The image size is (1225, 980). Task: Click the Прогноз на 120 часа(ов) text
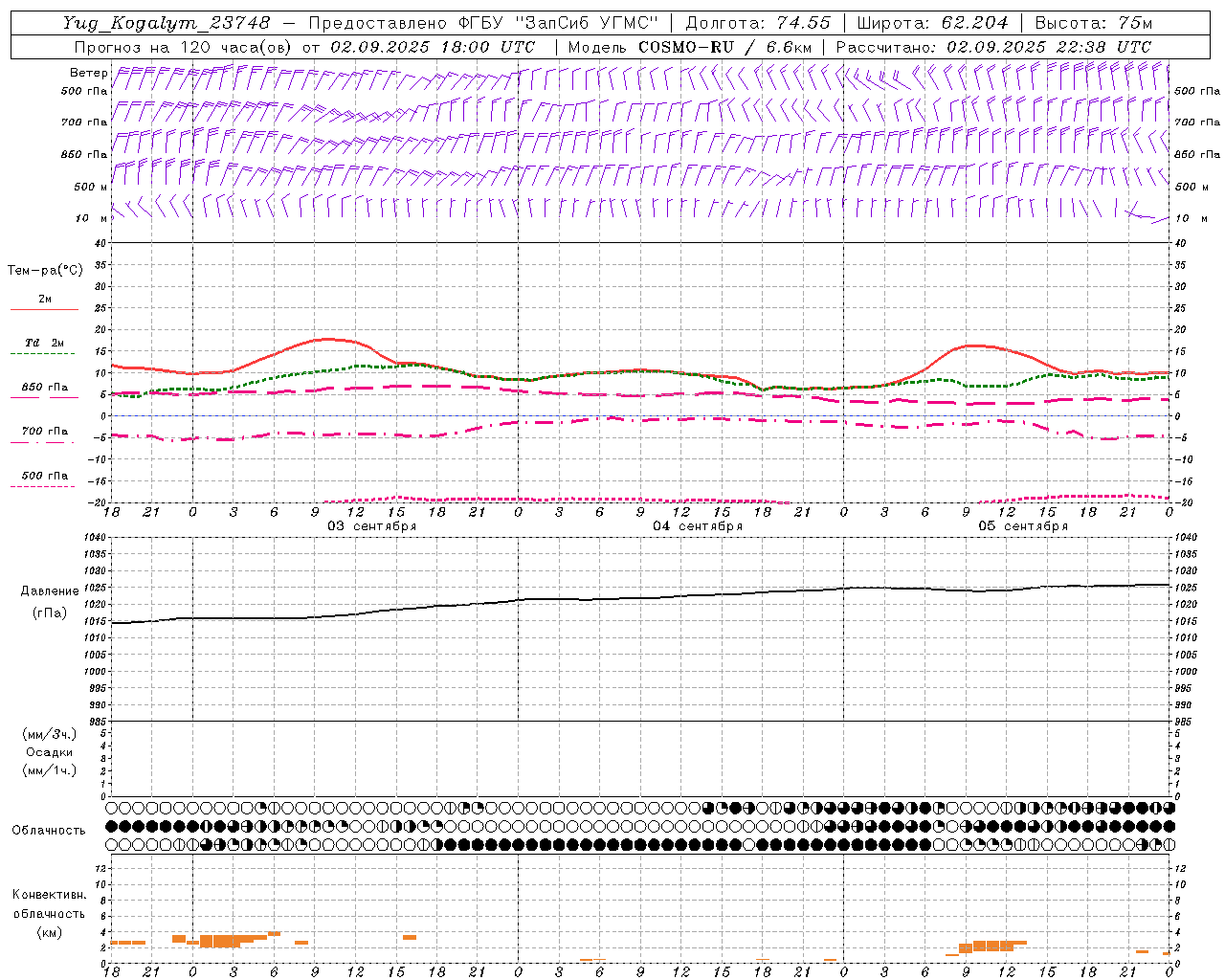pos(184,47)
